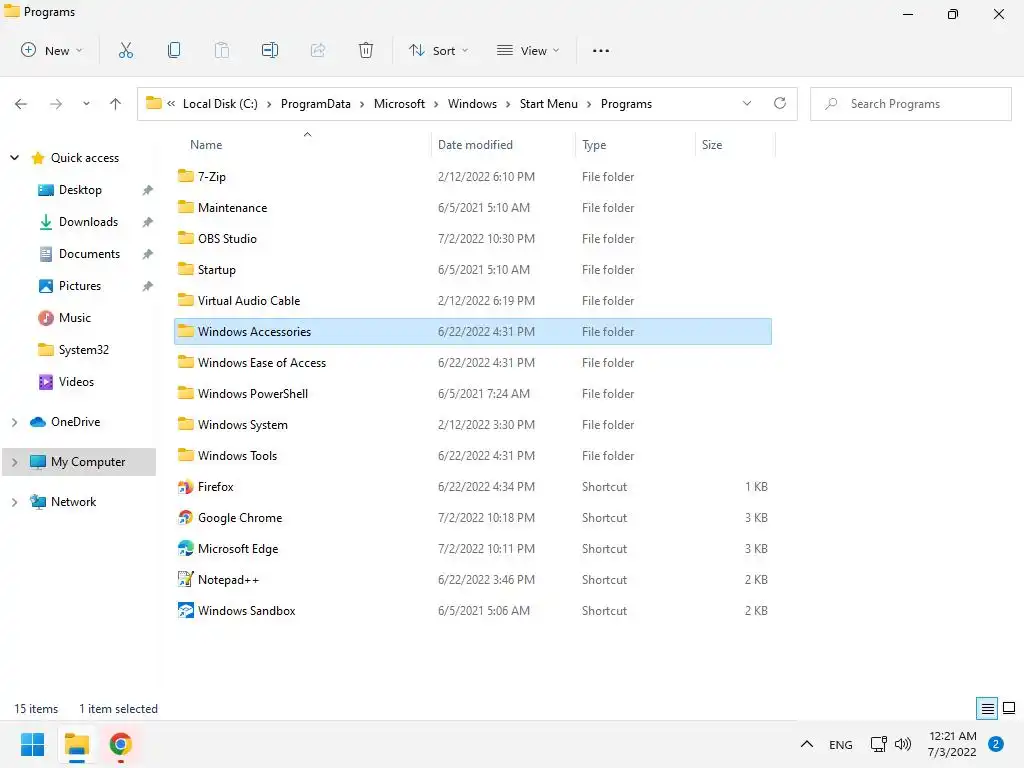This screenshot has height=768, width=1024.
Task: Select the OBS Studio folder
Action: (x=473, y=238)
